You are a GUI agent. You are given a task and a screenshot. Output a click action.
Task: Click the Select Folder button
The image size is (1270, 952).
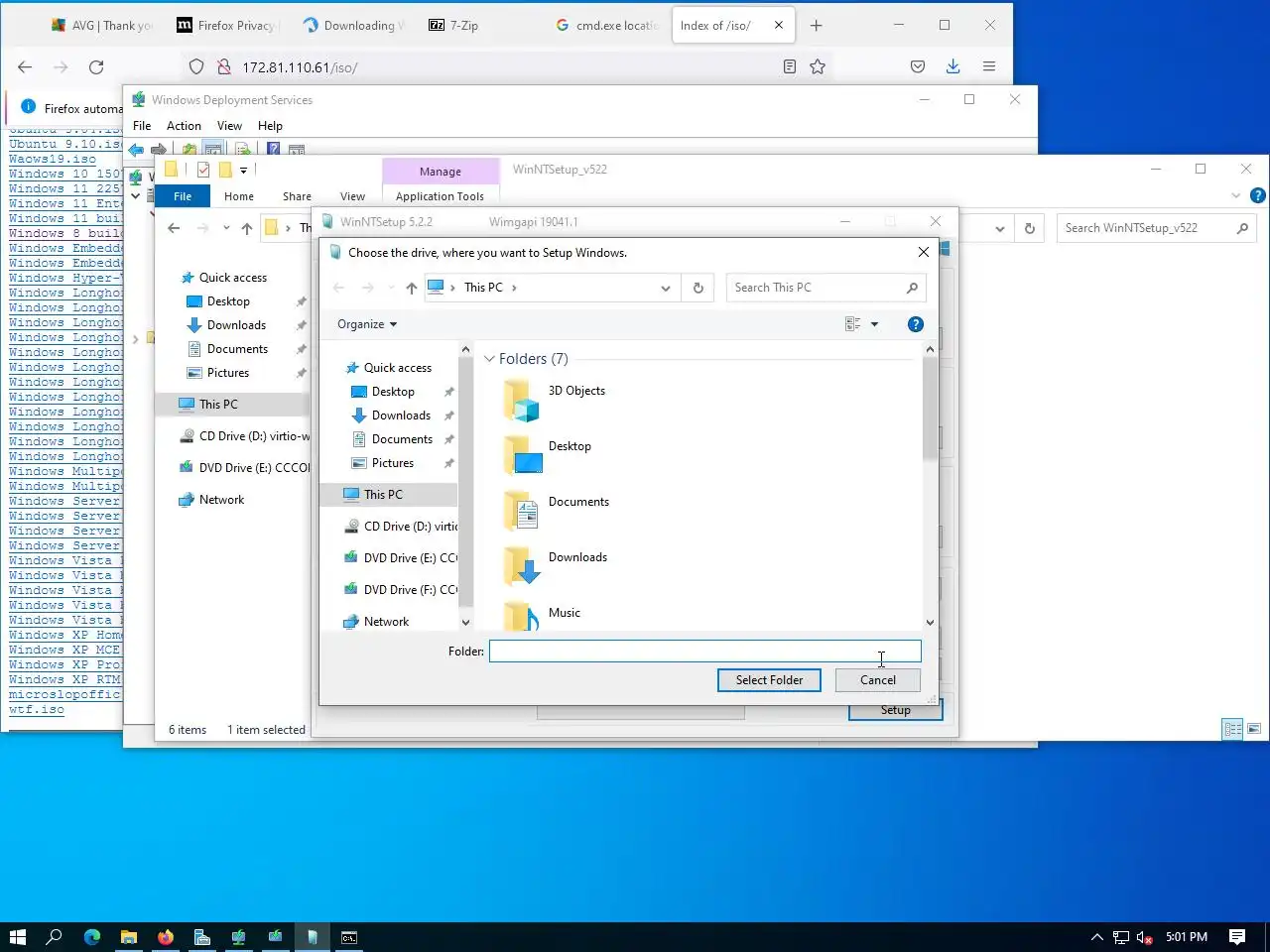click(769, 680)
